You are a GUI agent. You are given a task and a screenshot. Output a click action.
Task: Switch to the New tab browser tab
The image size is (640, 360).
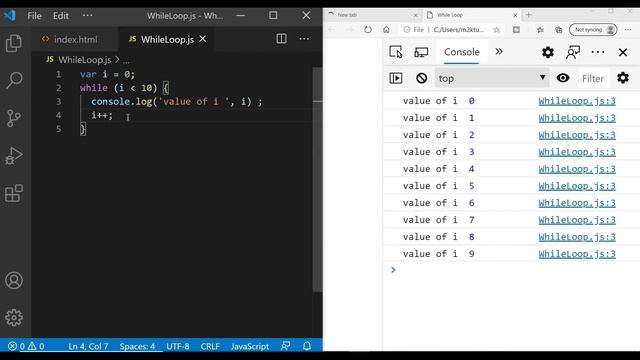(372, 15)
